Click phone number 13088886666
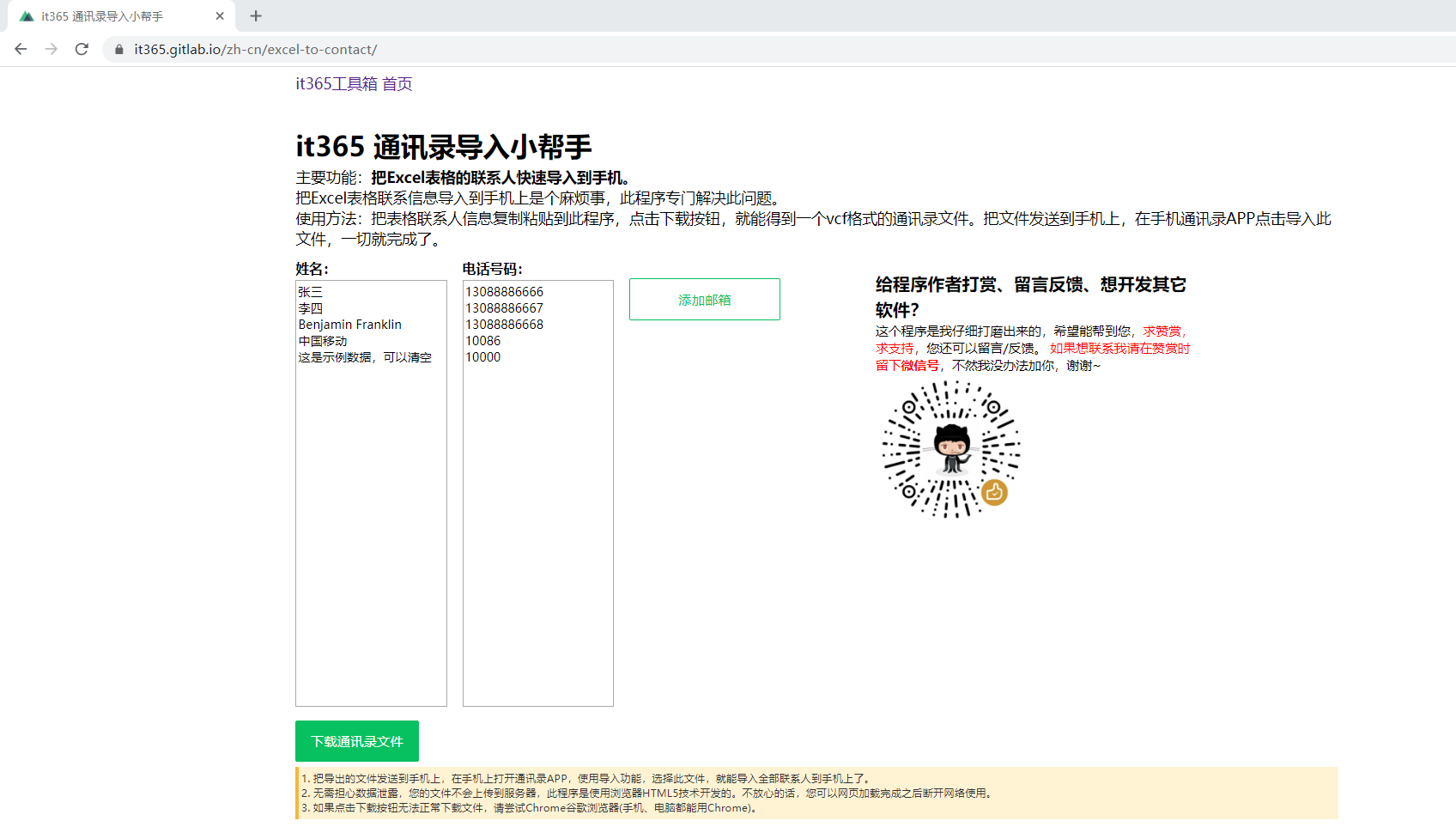The height and width of the screenshot is (827, 1456). 505,292
